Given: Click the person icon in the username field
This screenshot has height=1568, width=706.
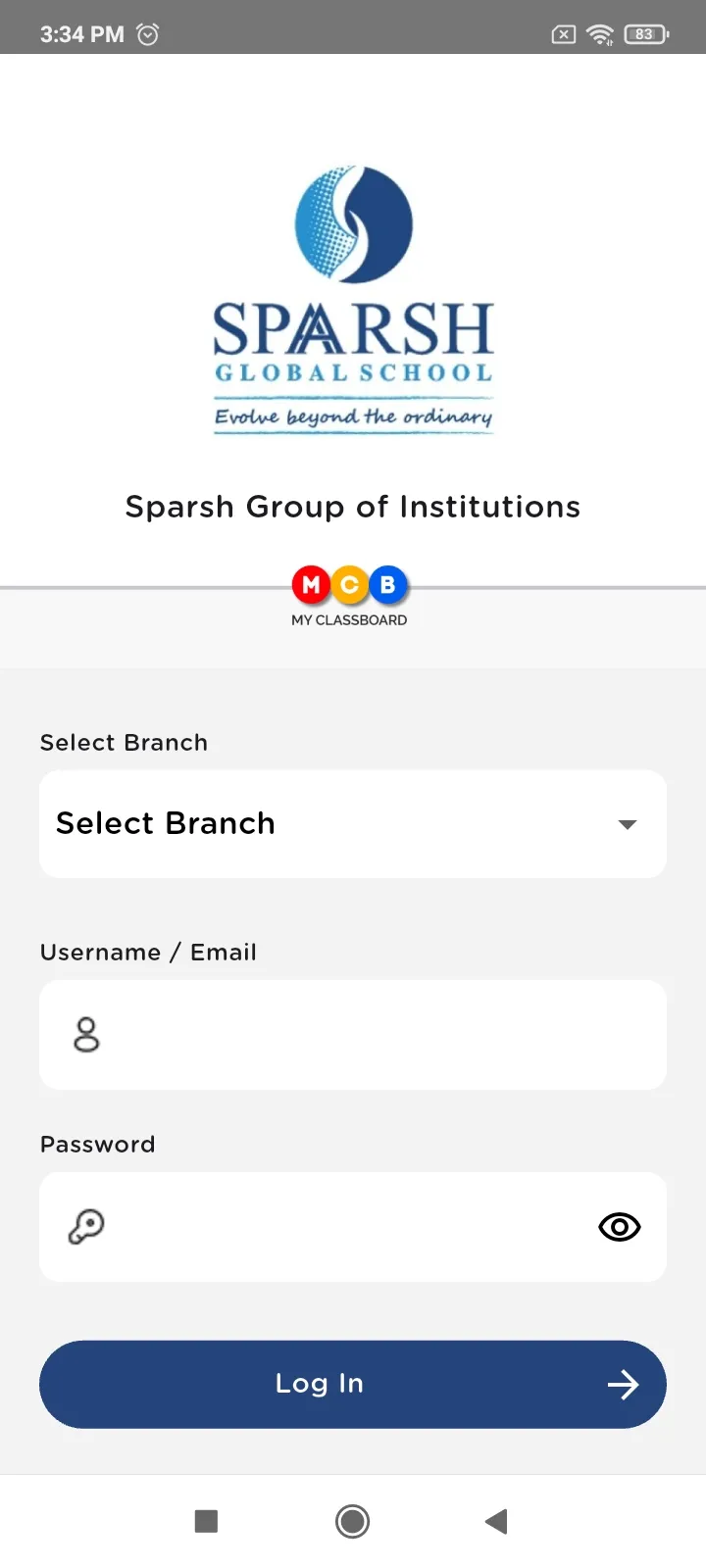Looking at the screenshot, I should (x=84, y=1034).
